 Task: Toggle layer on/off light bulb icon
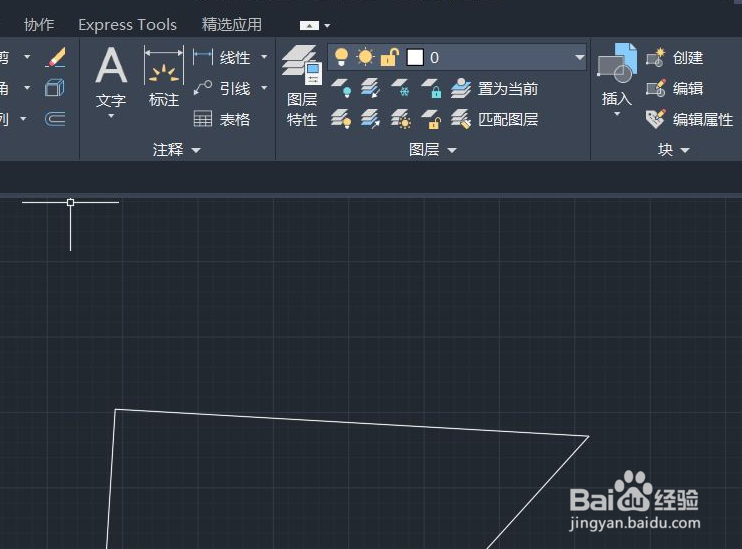click(x=341, y=57)
